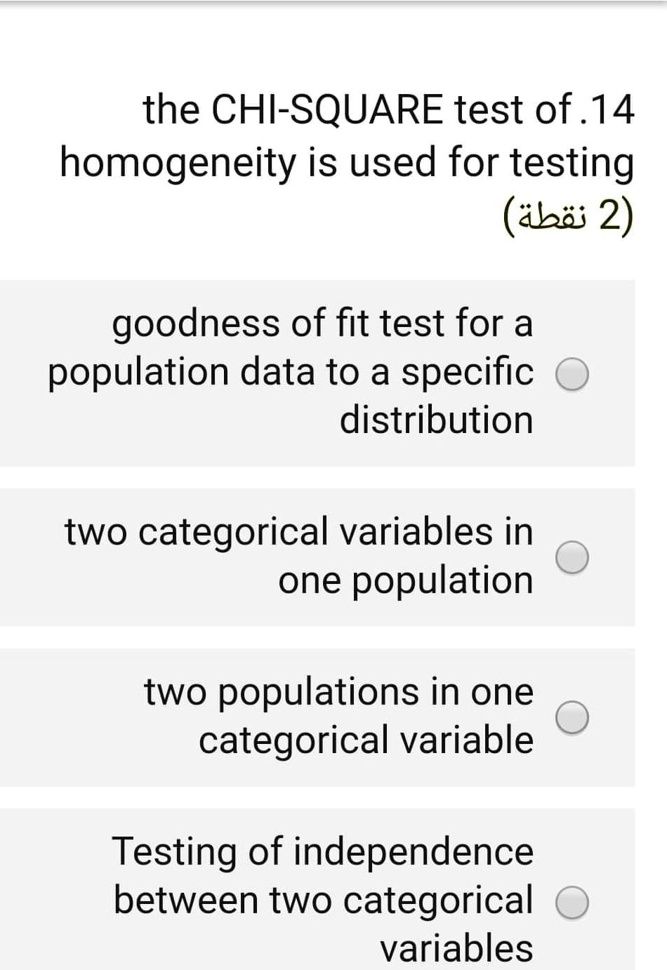Mark the Testing of independence radio button
This screenshot has height=970, width=667.
click(571, 900)
